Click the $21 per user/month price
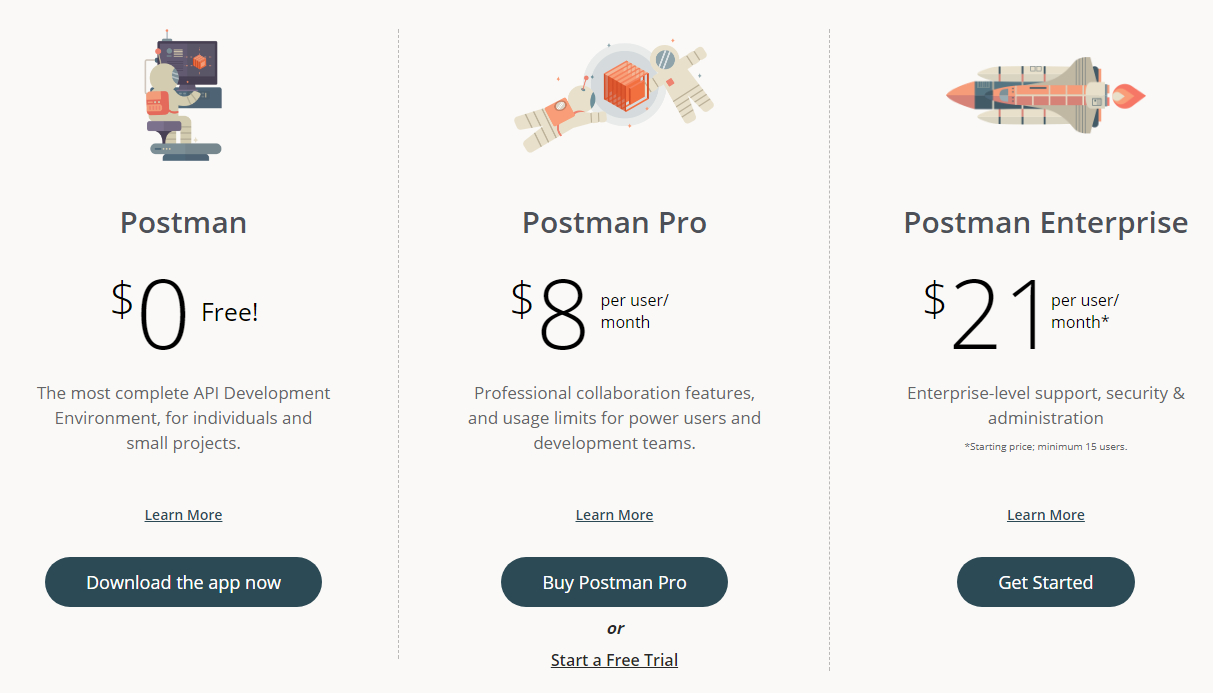Image resolution: width=1213 pixels, height=693 pixels. [x=1021, y=314]
